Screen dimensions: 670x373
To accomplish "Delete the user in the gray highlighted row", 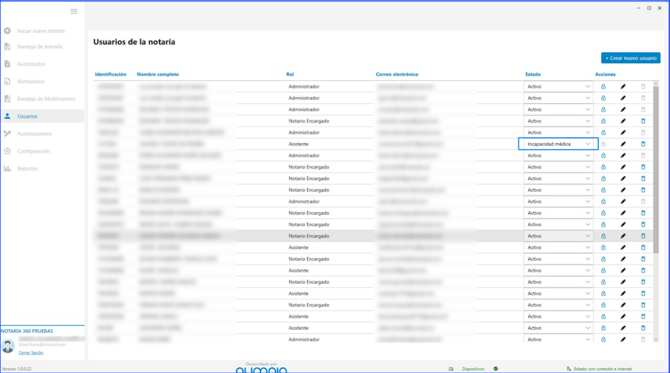I will (x=643, y=236).
